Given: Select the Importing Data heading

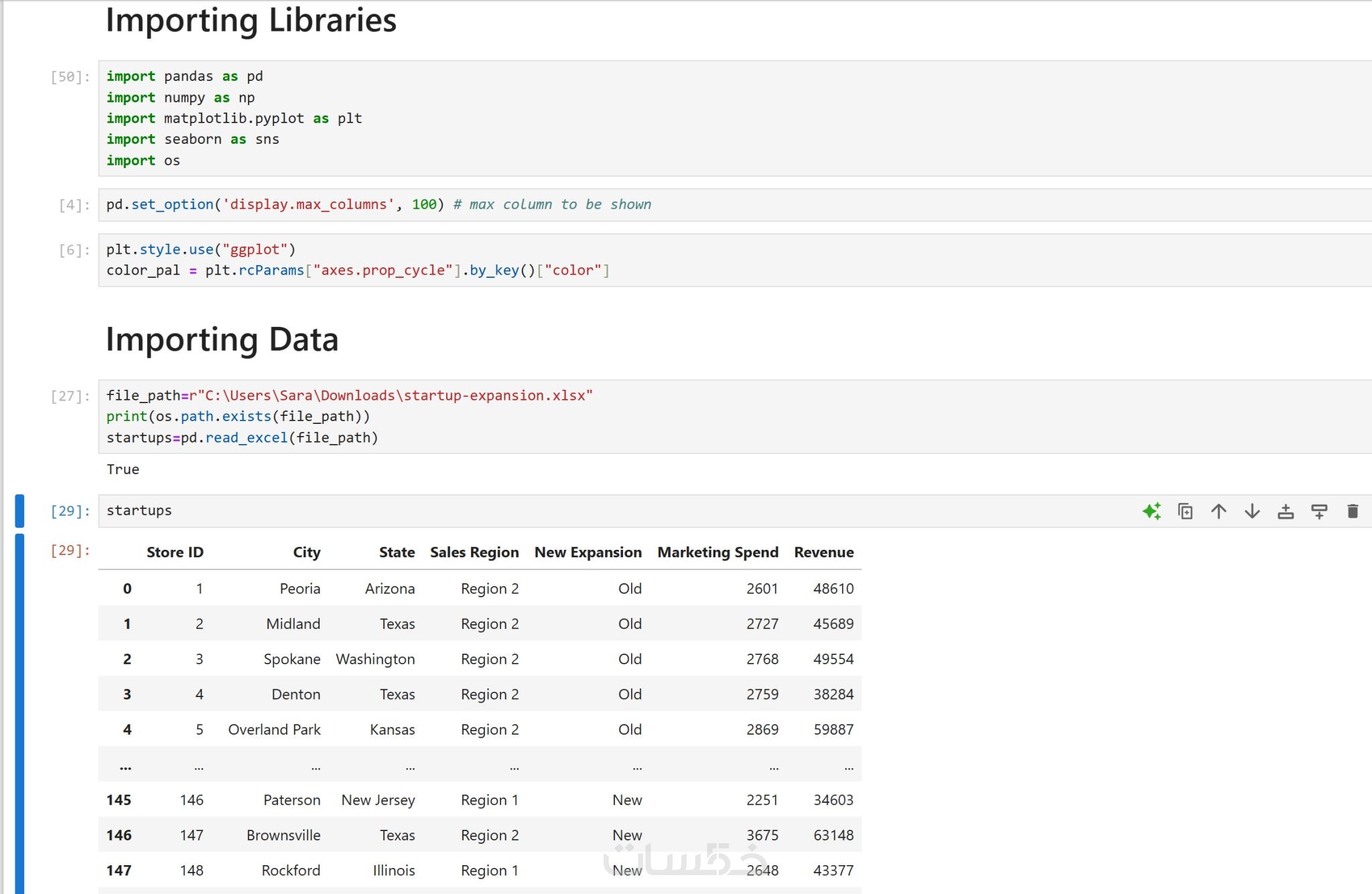Looking at the screenshot, I should [x=222, y=340].
